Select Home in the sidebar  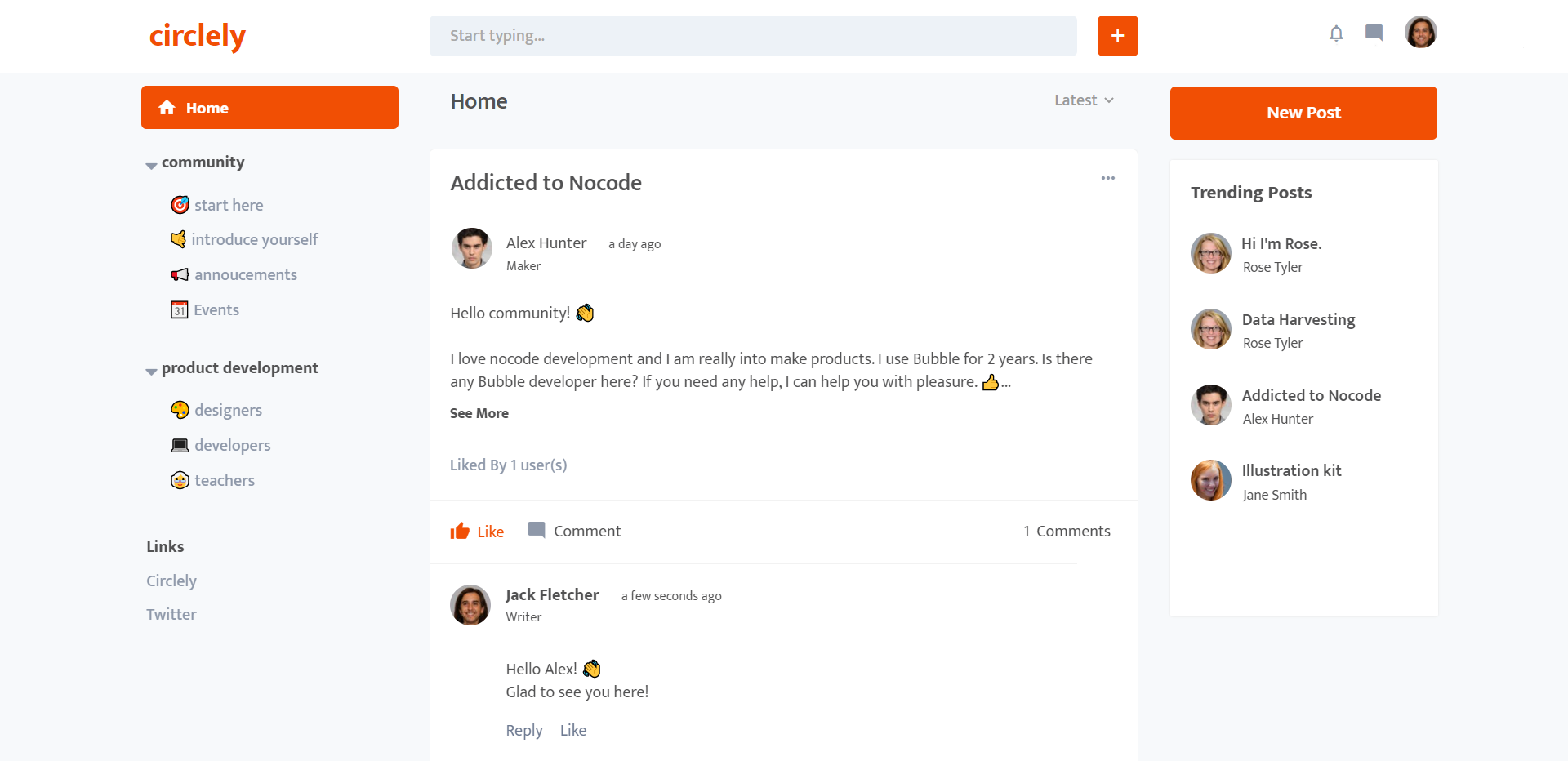pyautogui.click(x=269, y=108)
